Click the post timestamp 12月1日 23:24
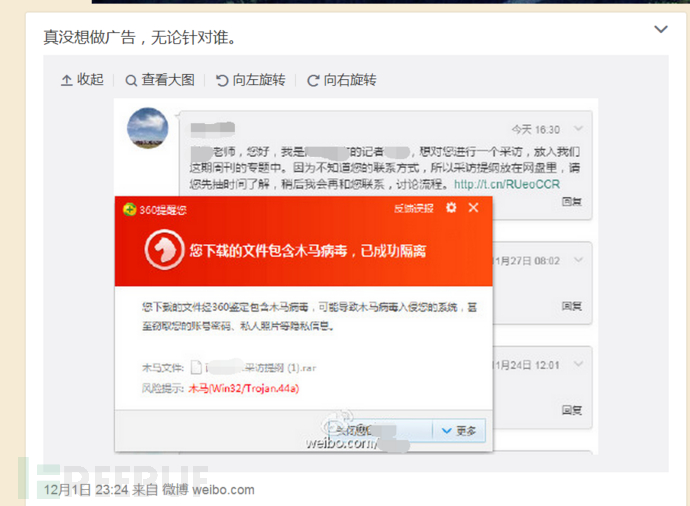This screenshot has height=506, width=690. [x=86, y=490]
